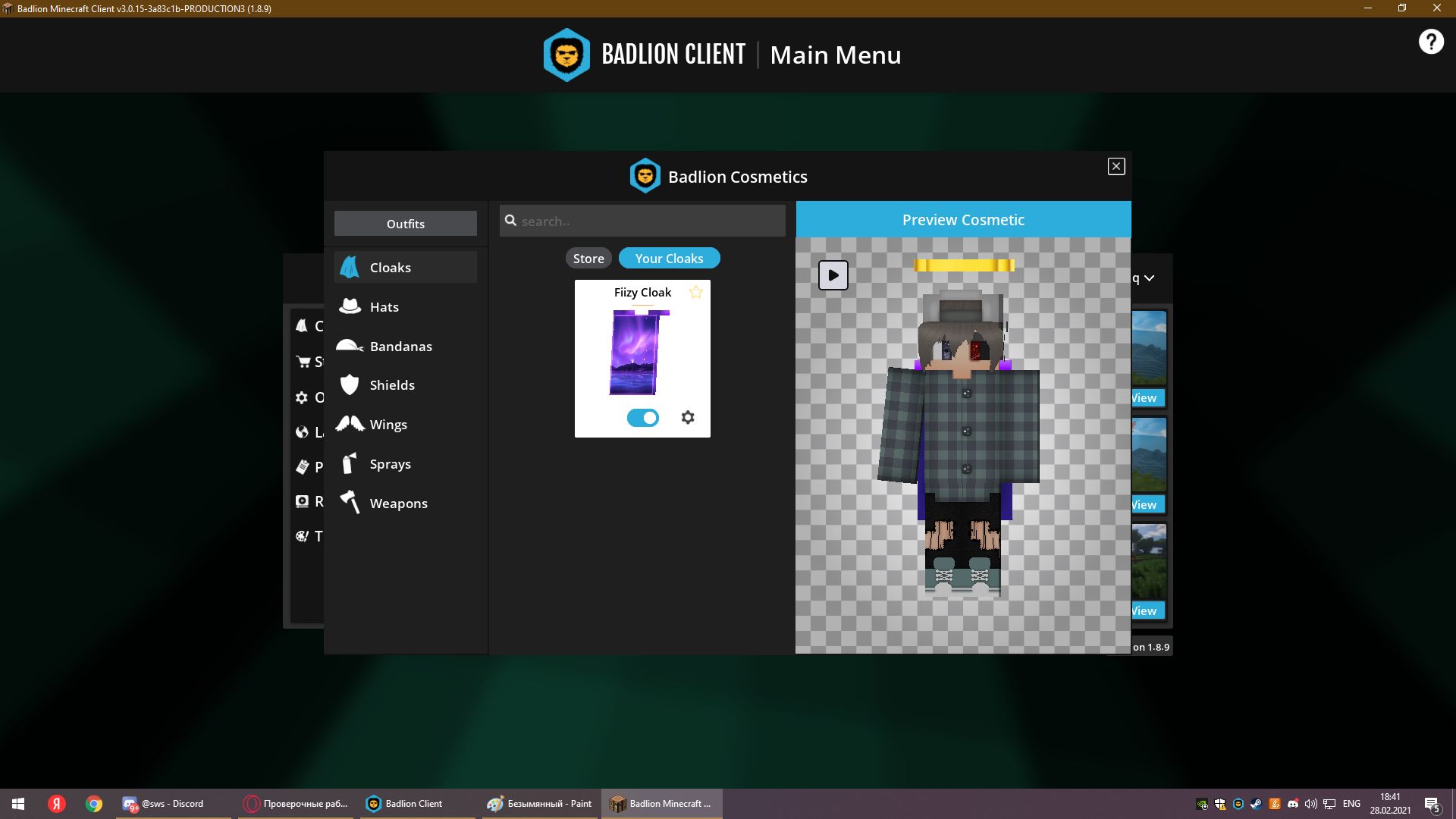Screen dimensions: 1456x819
Task: Focus the cosmetics search field
Action: (x=642, y=221)
